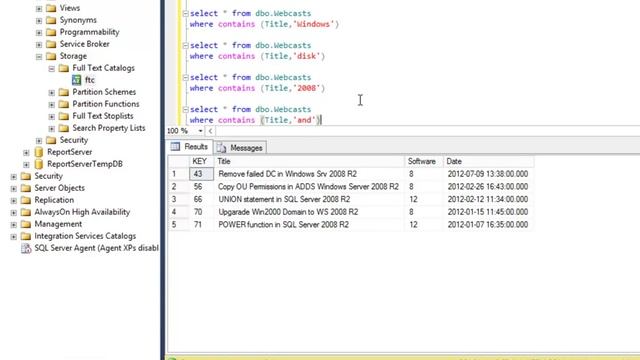Click the KEY column header
Image resolution: width=640 pixels, height=360 pixels.
[x=201, y=161]
